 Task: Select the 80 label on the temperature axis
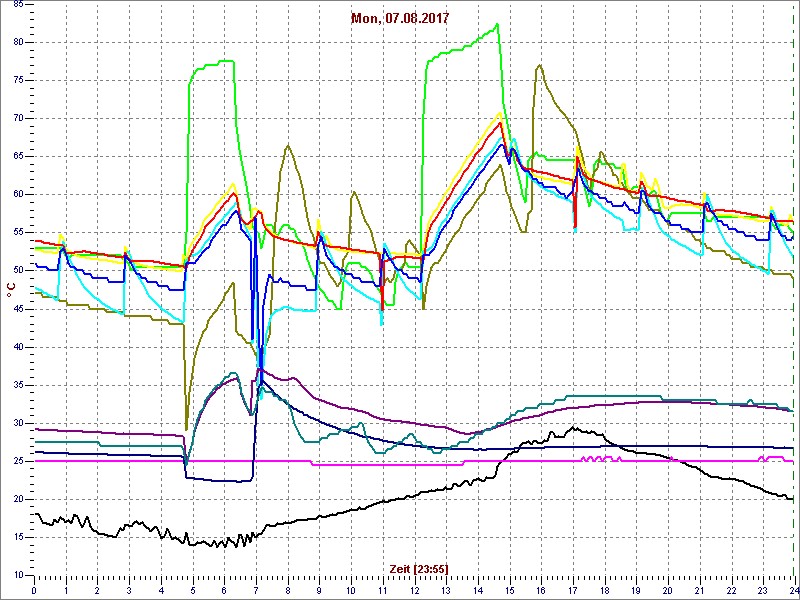pyautogui.click(x=18, y=42)
